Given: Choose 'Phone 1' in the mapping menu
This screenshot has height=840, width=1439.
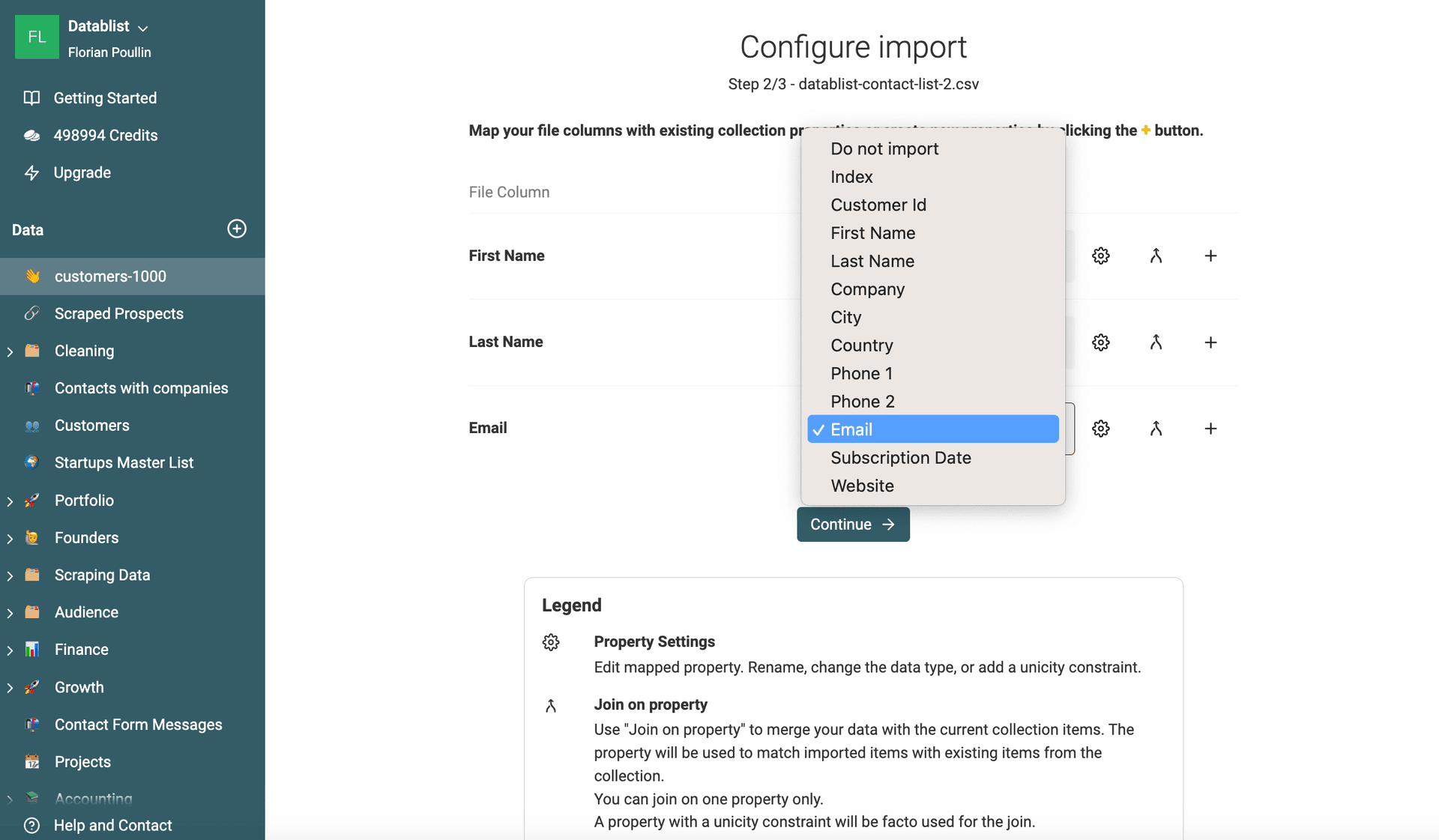Looking at the screenshot, I should [x=861, y=373].
